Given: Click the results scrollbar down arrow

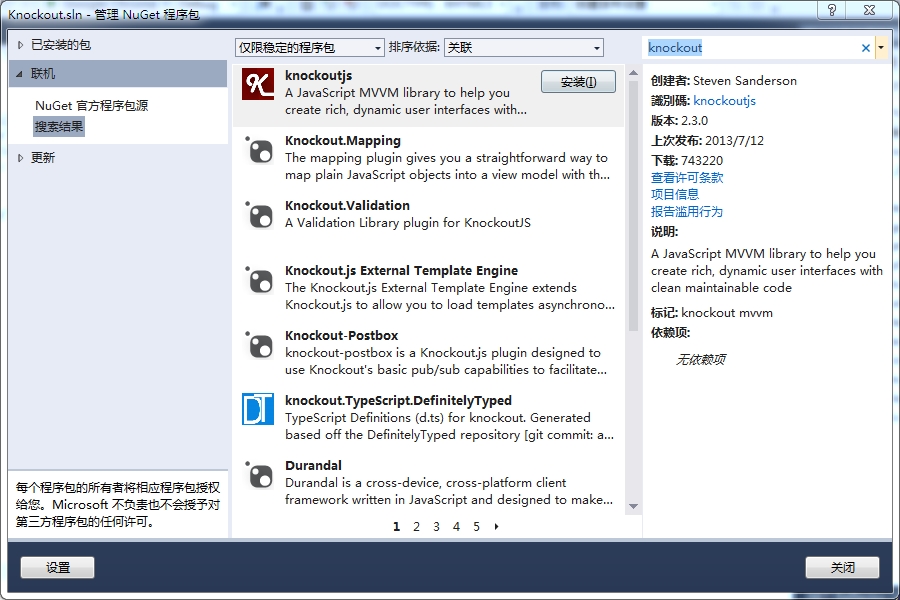Looking at the screenshot, I should [x=633, y=506].
